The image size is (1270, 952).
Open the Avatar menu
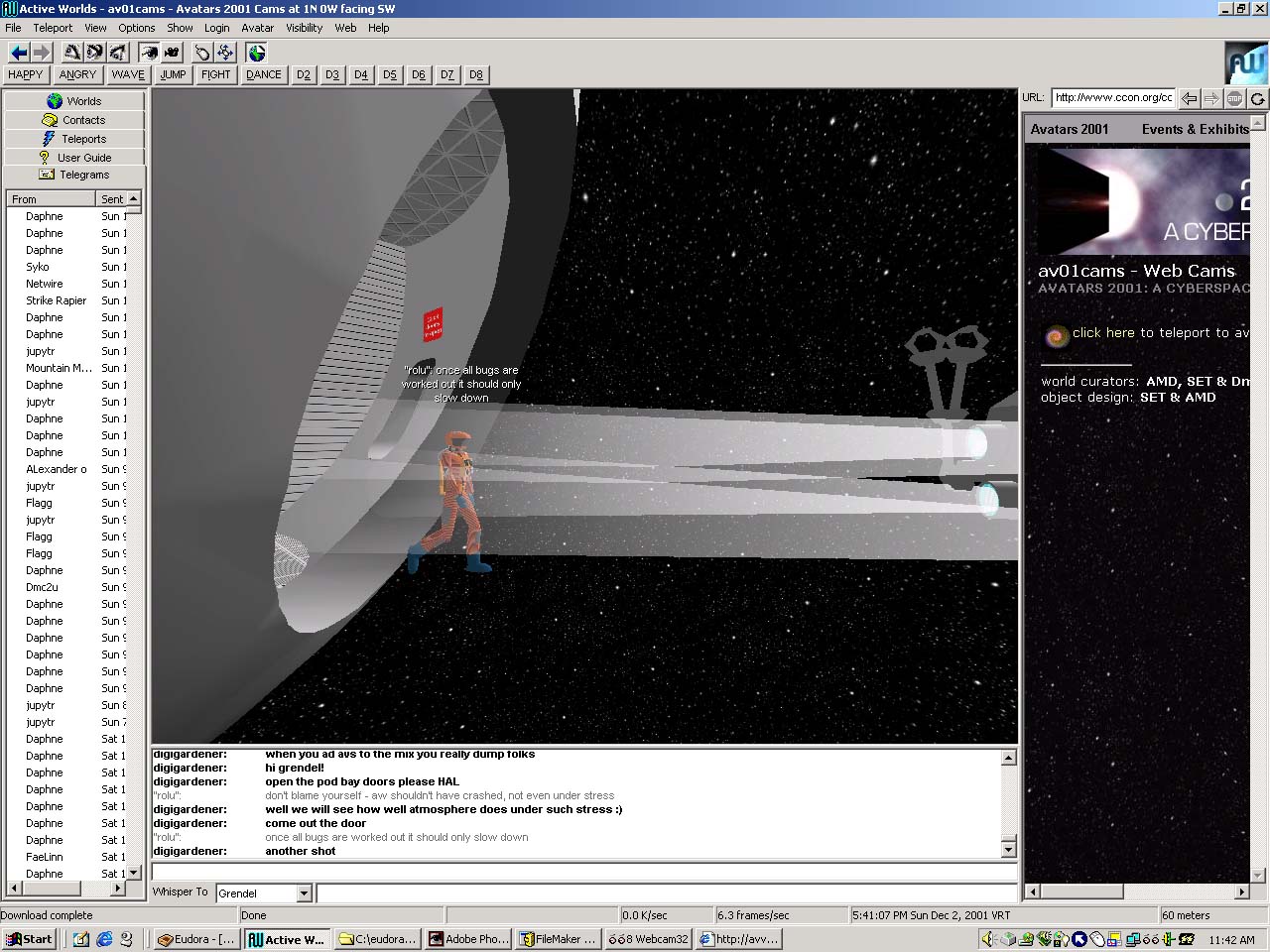pos(257,28)
